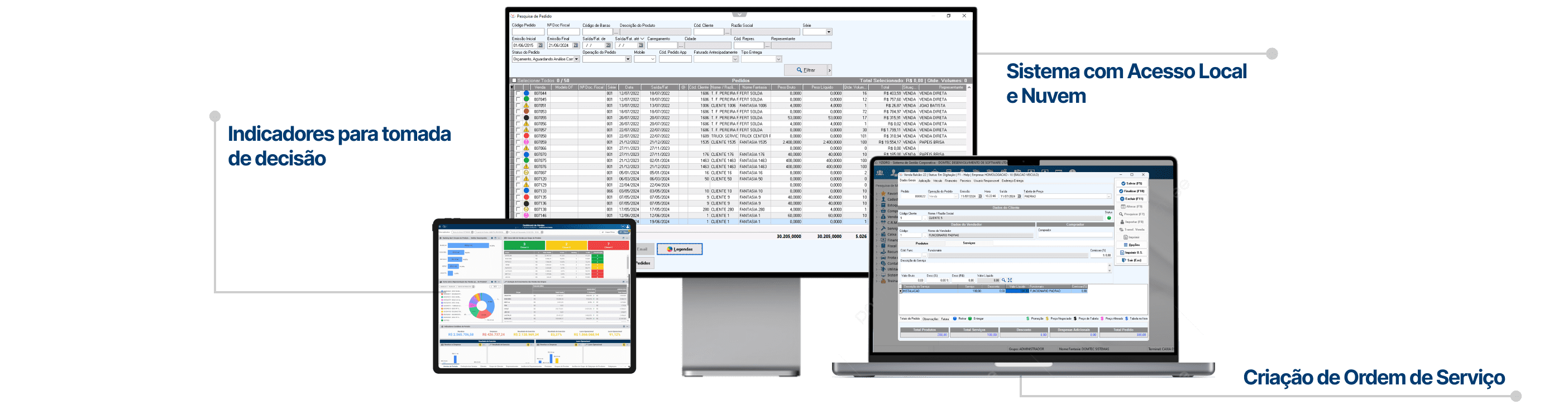Screen dimensions: 1568x409
Task: Open lookup button beside Cód. Cliente
Action: coord(727,32)
